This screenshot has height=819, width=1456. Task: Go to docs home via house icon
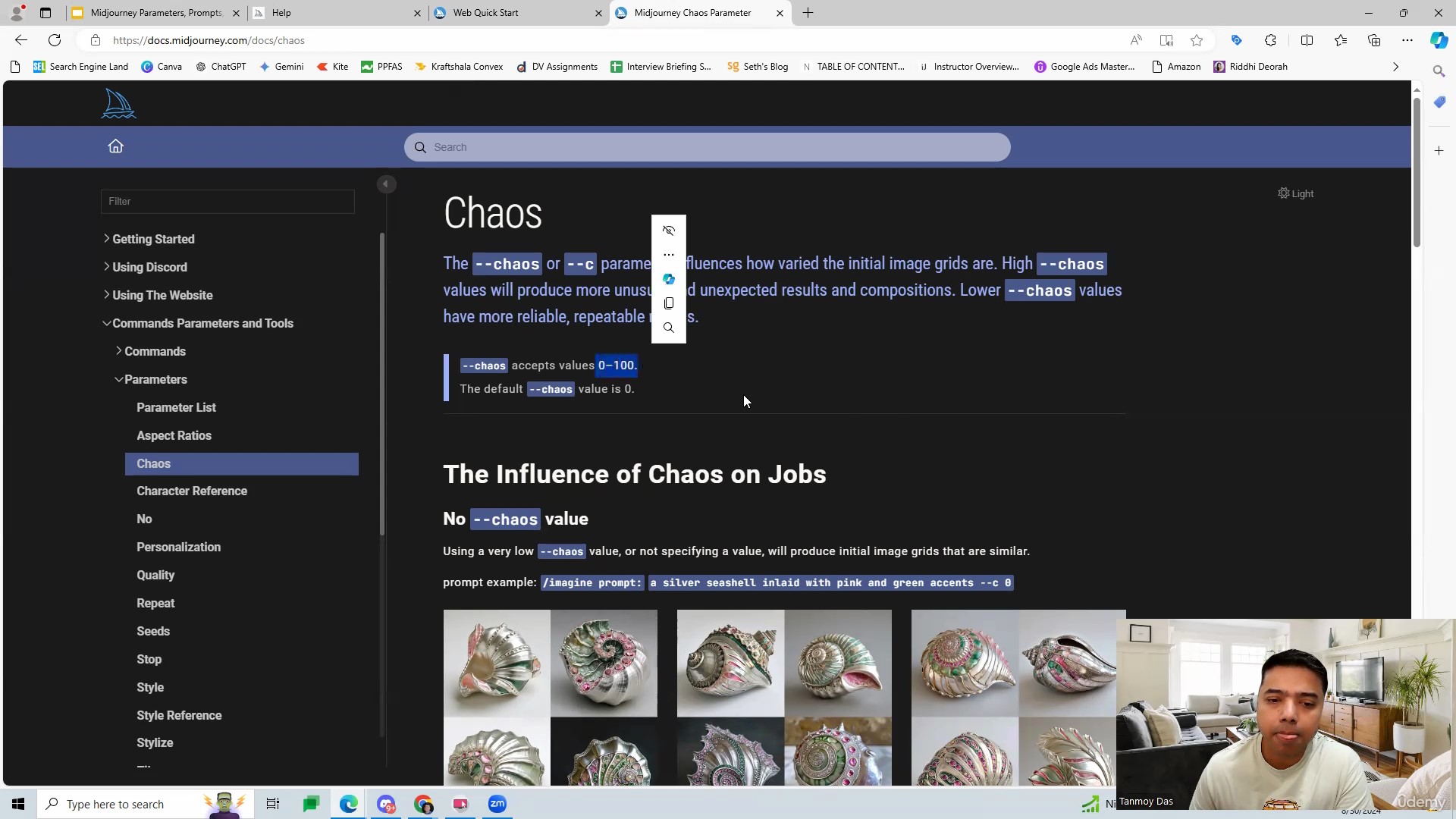(115, 146)
